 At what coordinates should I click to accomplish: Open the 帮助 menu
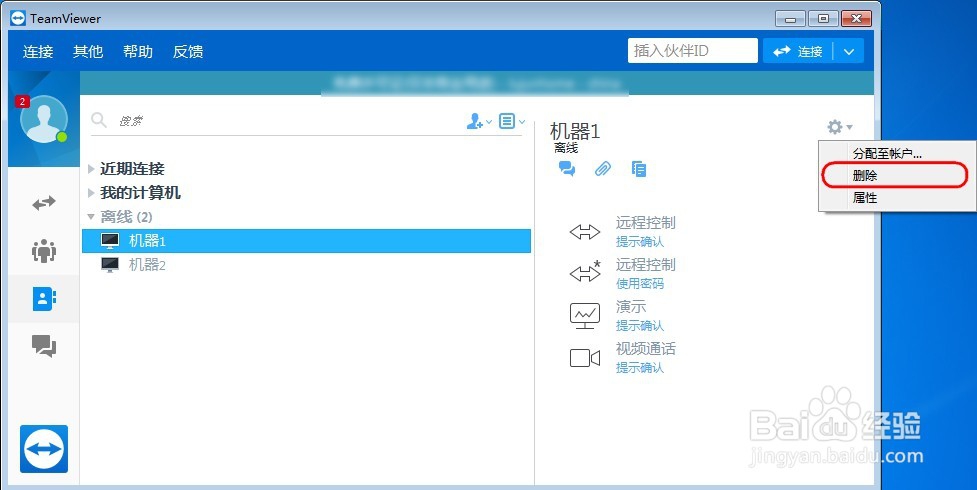(x=138, y=51)
